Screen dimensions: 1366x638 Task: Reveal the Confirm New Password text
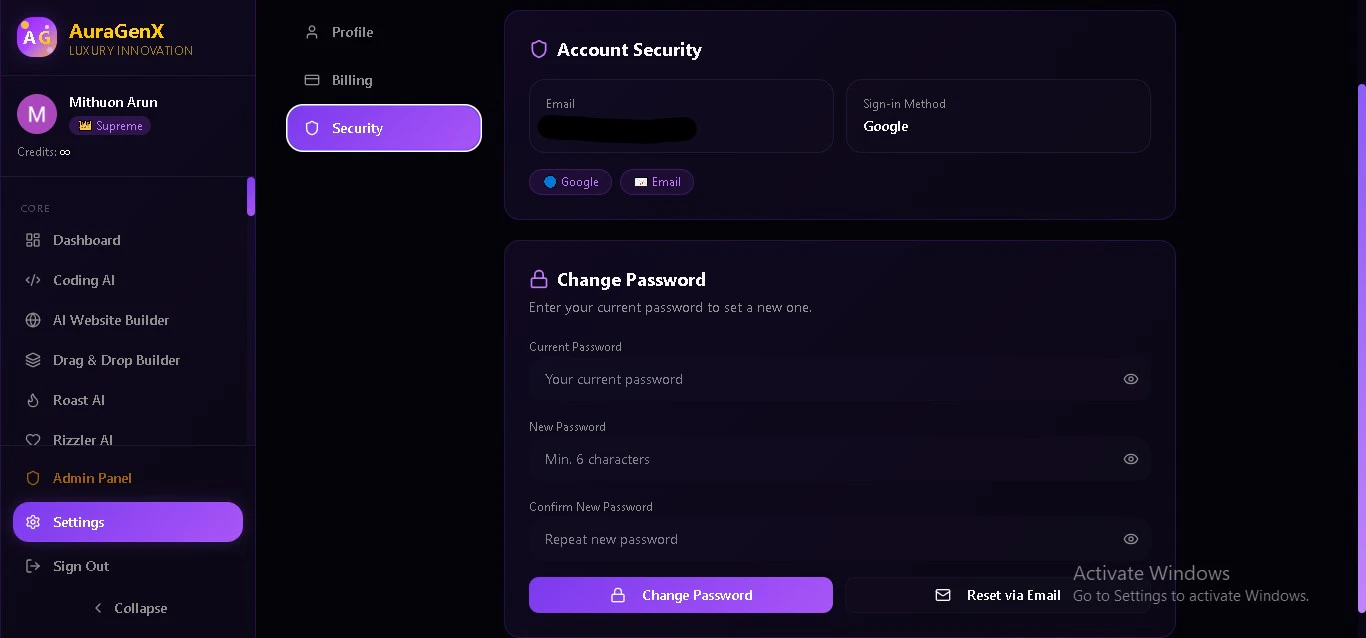[1131, 539]
